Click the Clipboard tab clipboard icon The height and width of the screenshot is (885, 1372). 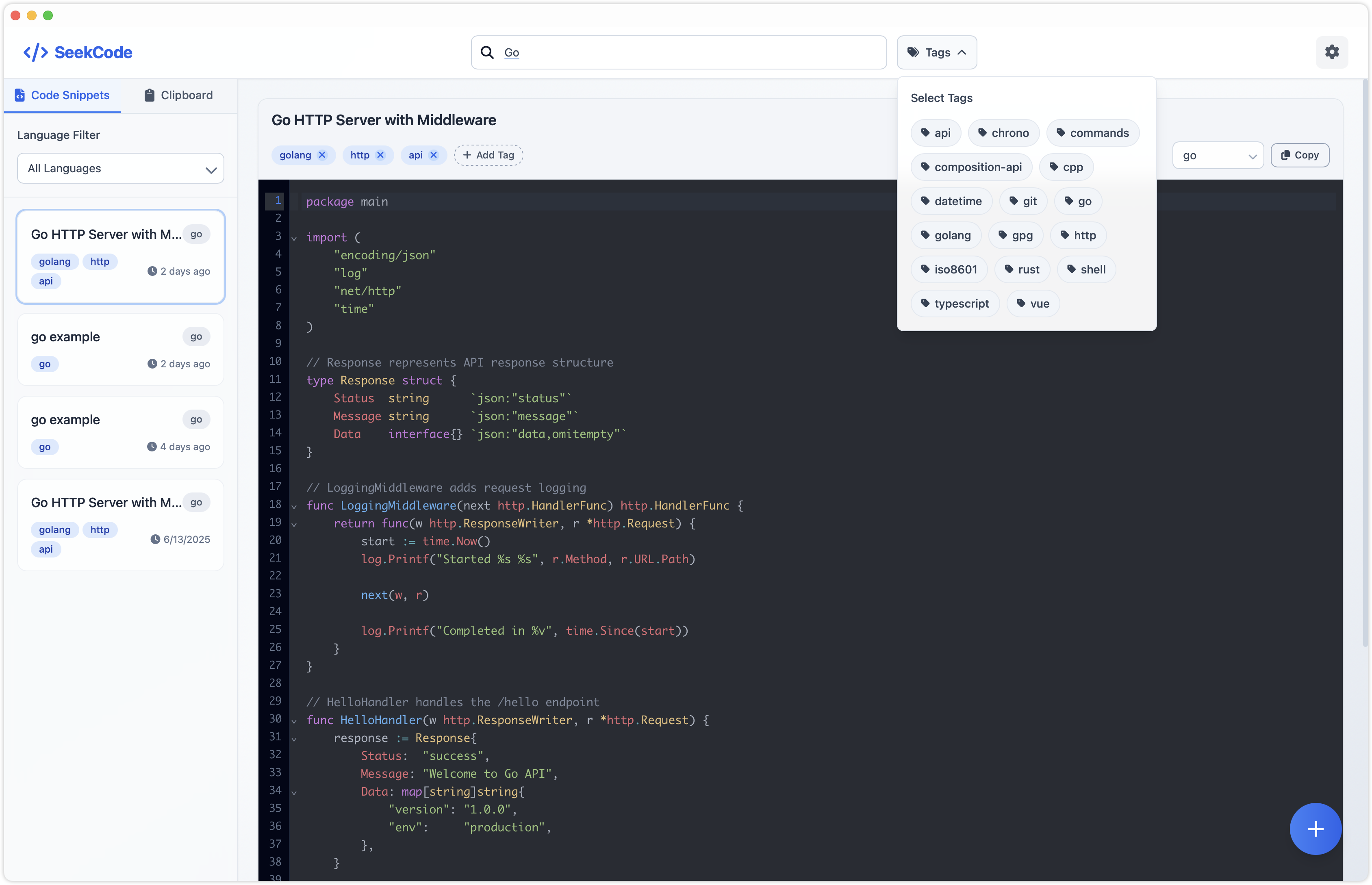tap(150, 95)
